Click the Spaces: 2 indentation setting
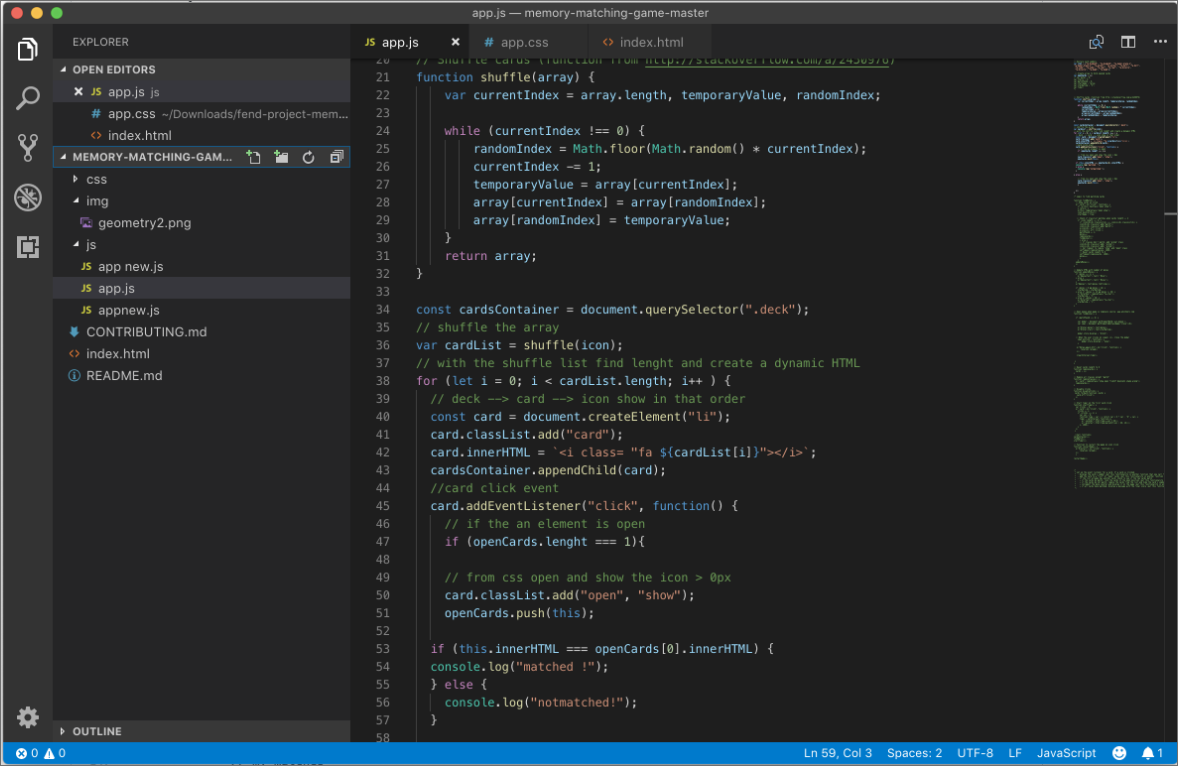The image size is (1178, 766). coord(914,753)
